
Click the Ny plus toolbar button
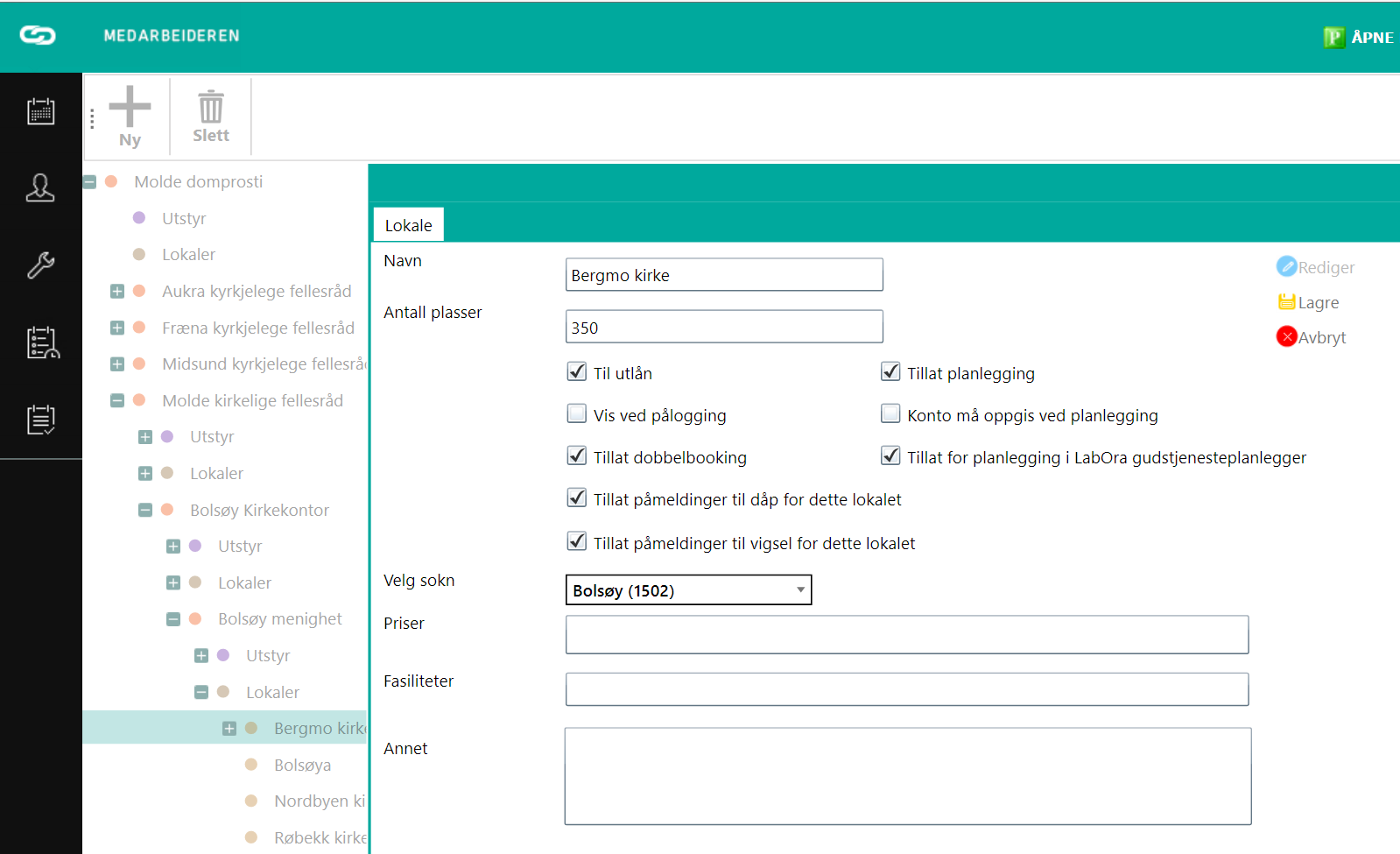tap(130, 116)
